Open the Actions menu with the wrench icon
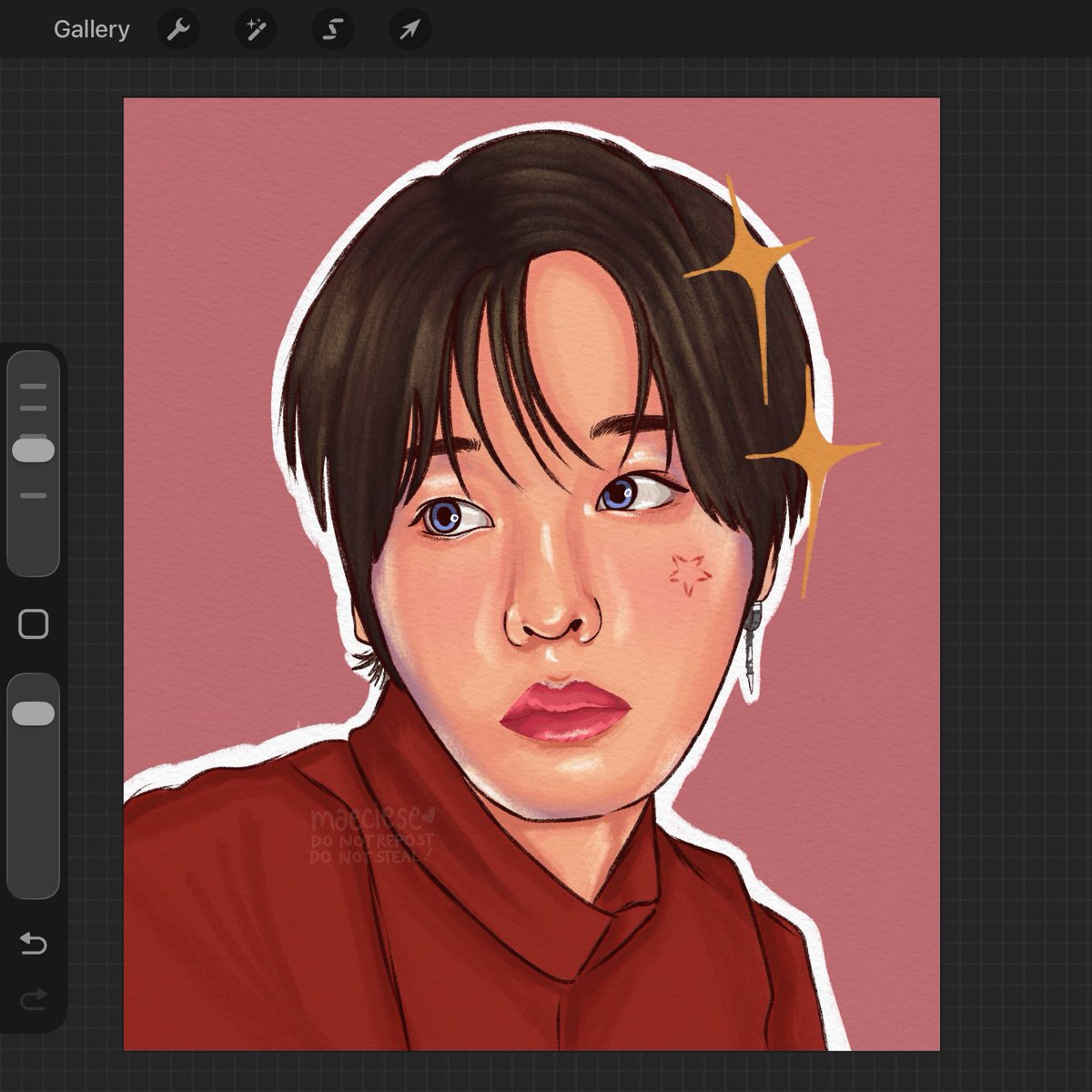The height and width of the screenshot is (1092, 1092). coord(178,28)
